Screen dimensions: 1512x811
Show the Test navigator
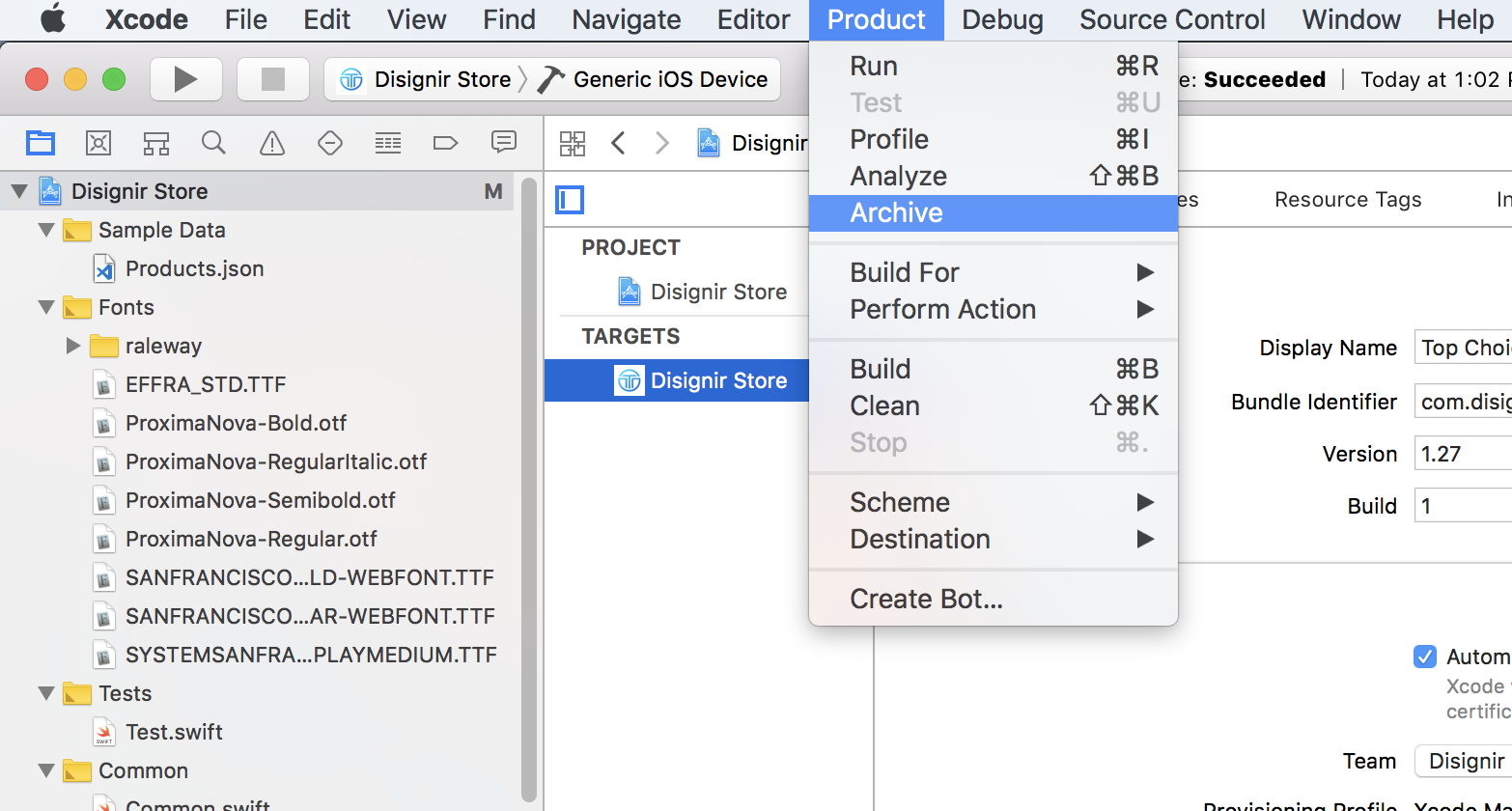[x=330, y=144]
